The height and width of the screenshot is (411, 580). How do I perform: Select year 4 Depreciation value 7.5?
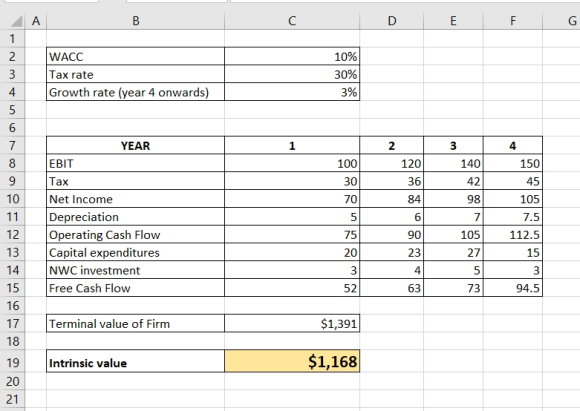point(513,217)
